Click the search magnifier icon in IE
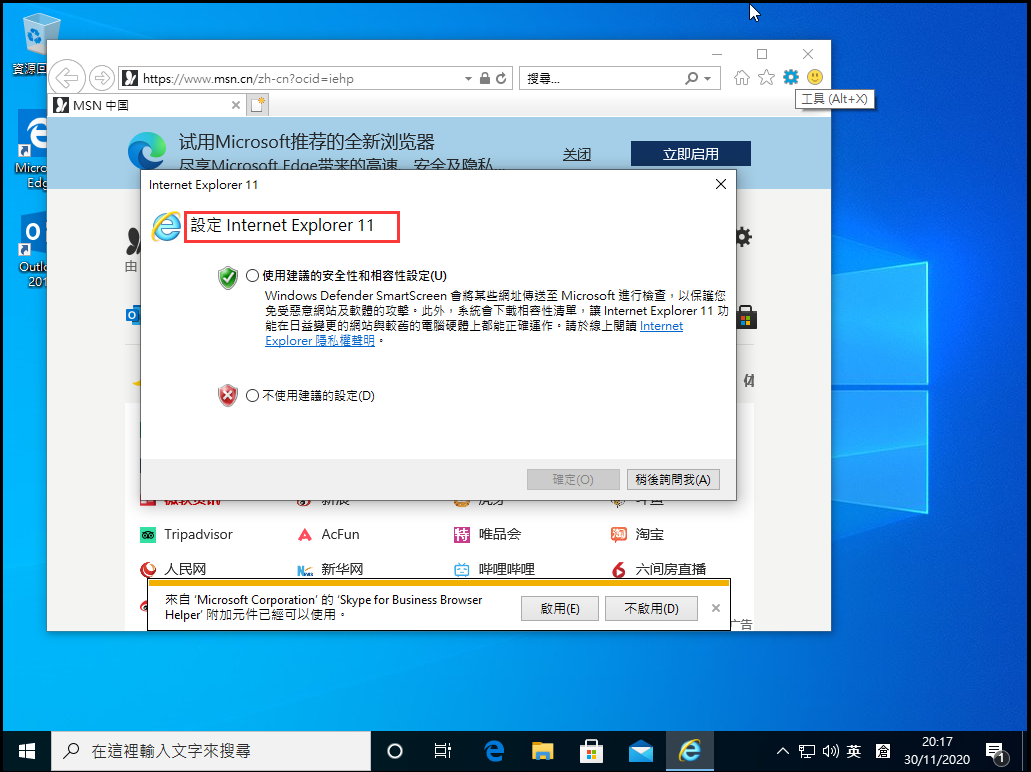The height and width of the screenshot is (772, 1031). [x=691, y=78]
